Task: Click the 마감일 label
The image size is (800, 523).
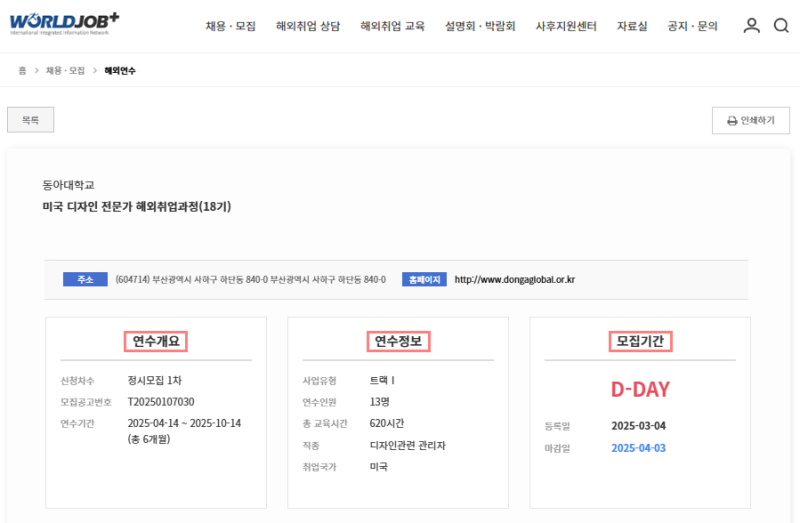Action: coord(557,449)
